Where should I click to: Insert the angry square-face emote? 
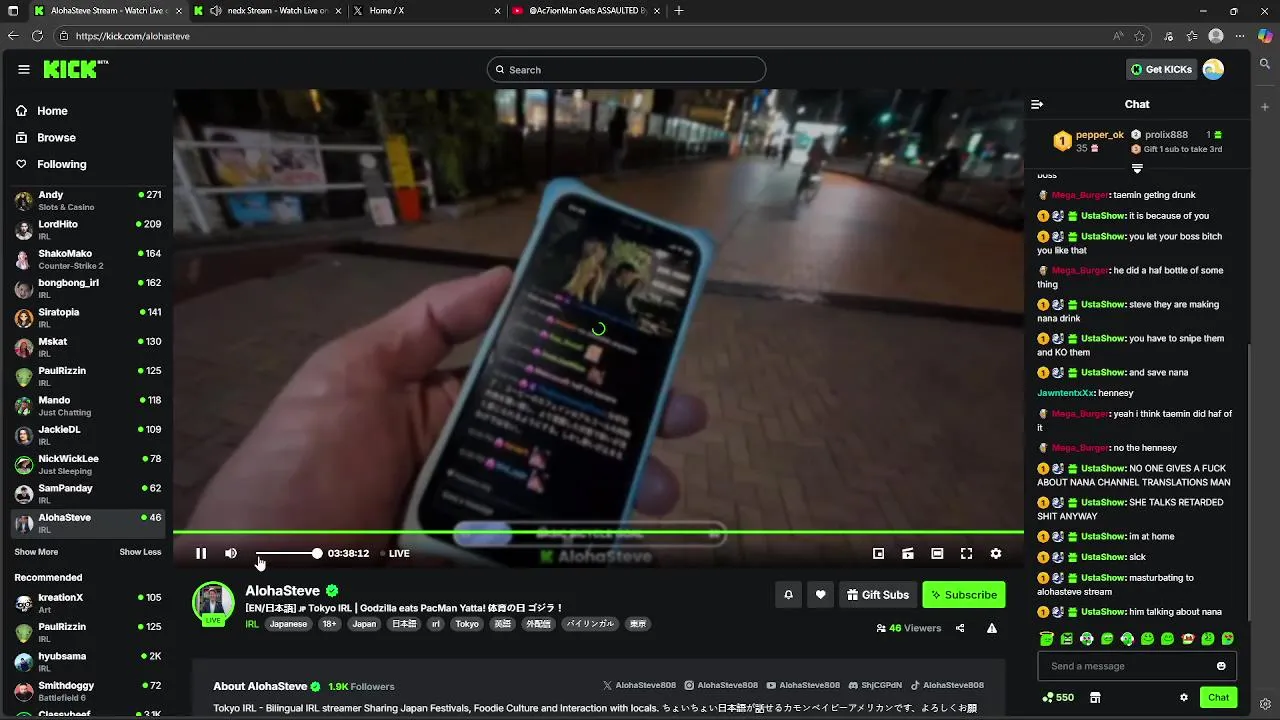coord(1067,638)
